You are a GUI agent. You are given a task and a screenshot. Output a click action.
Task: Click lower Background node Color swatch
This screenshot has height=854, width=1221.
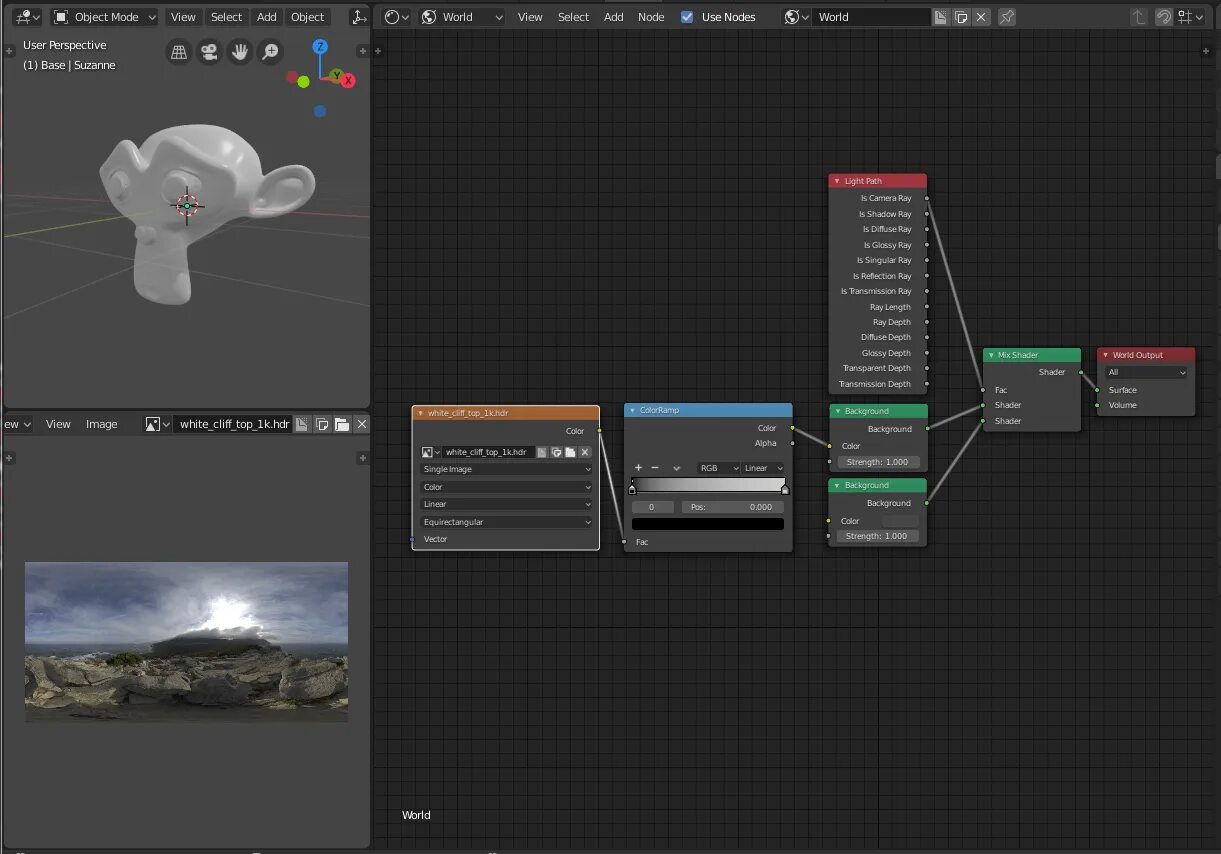[900, 521]
